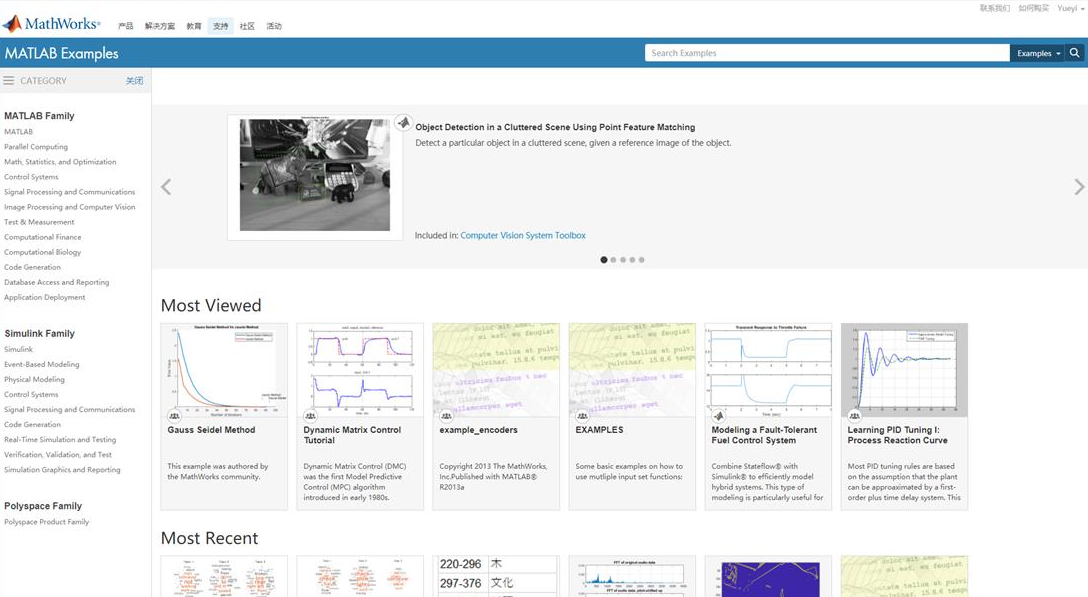Select Physical Modeling category
The height and width of the screenshot is (597, 1088).
pyautogui.click(x=35, y=379)
